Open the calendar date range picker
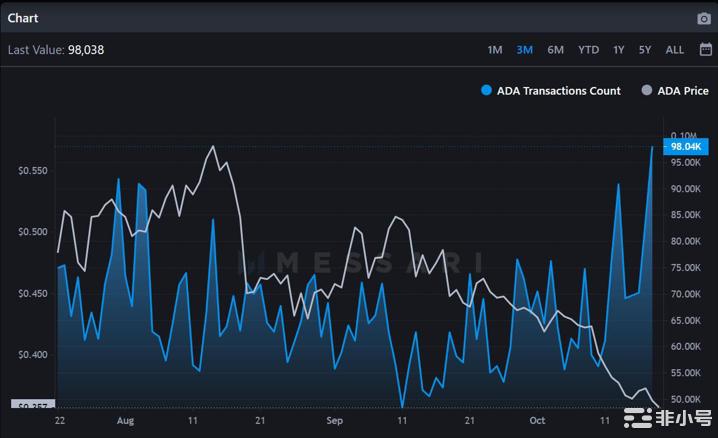The image size is (718, 438). tap(706, 49)
